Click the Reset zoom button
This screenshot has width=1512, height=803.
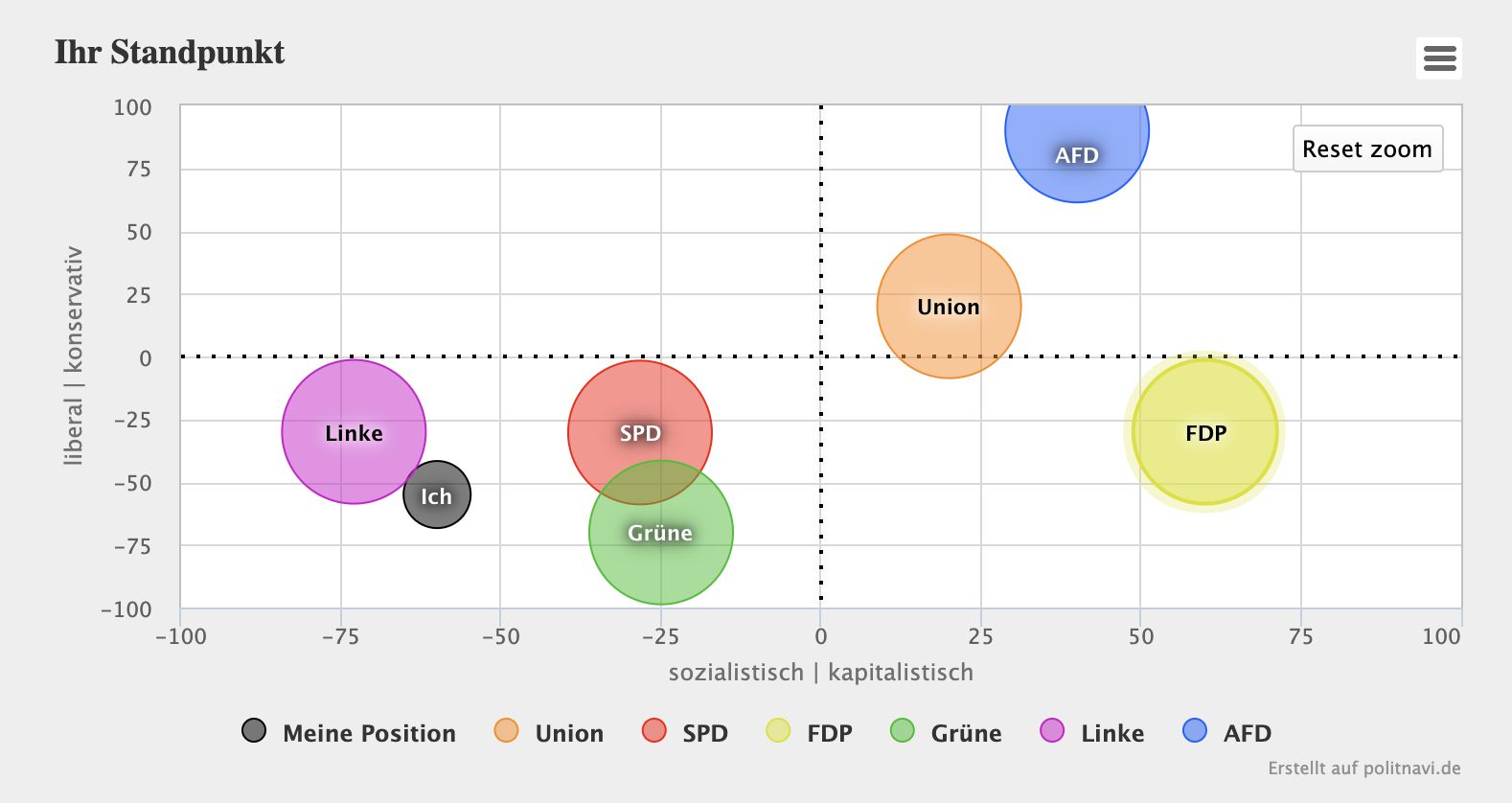1367,149
